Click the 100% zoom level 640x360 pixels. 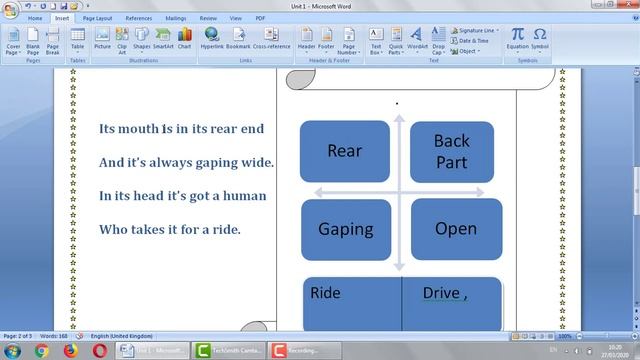(565, 336)
